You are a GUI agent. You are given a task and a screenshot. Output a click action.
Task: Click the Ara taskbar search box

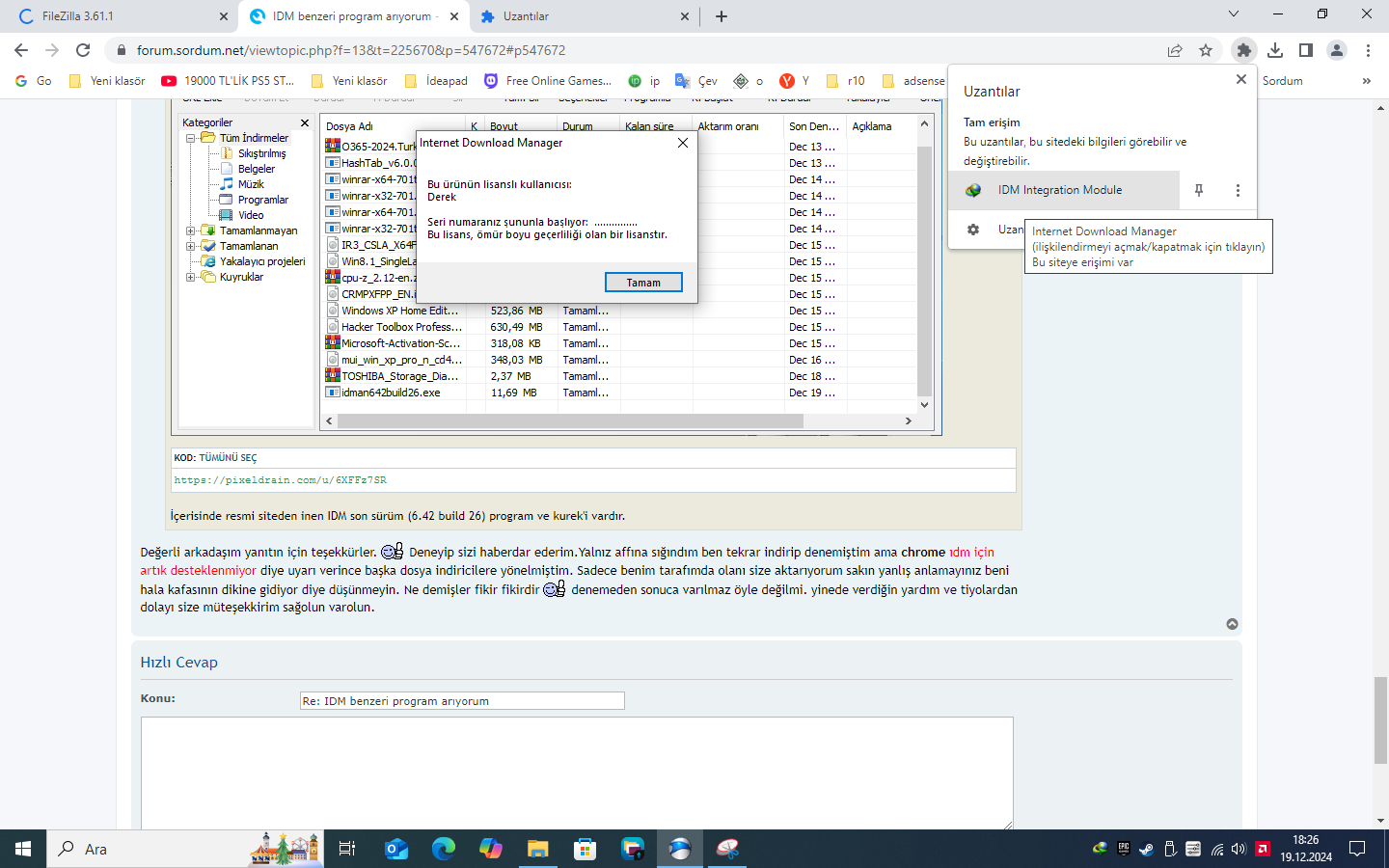[x=183, y=849]
